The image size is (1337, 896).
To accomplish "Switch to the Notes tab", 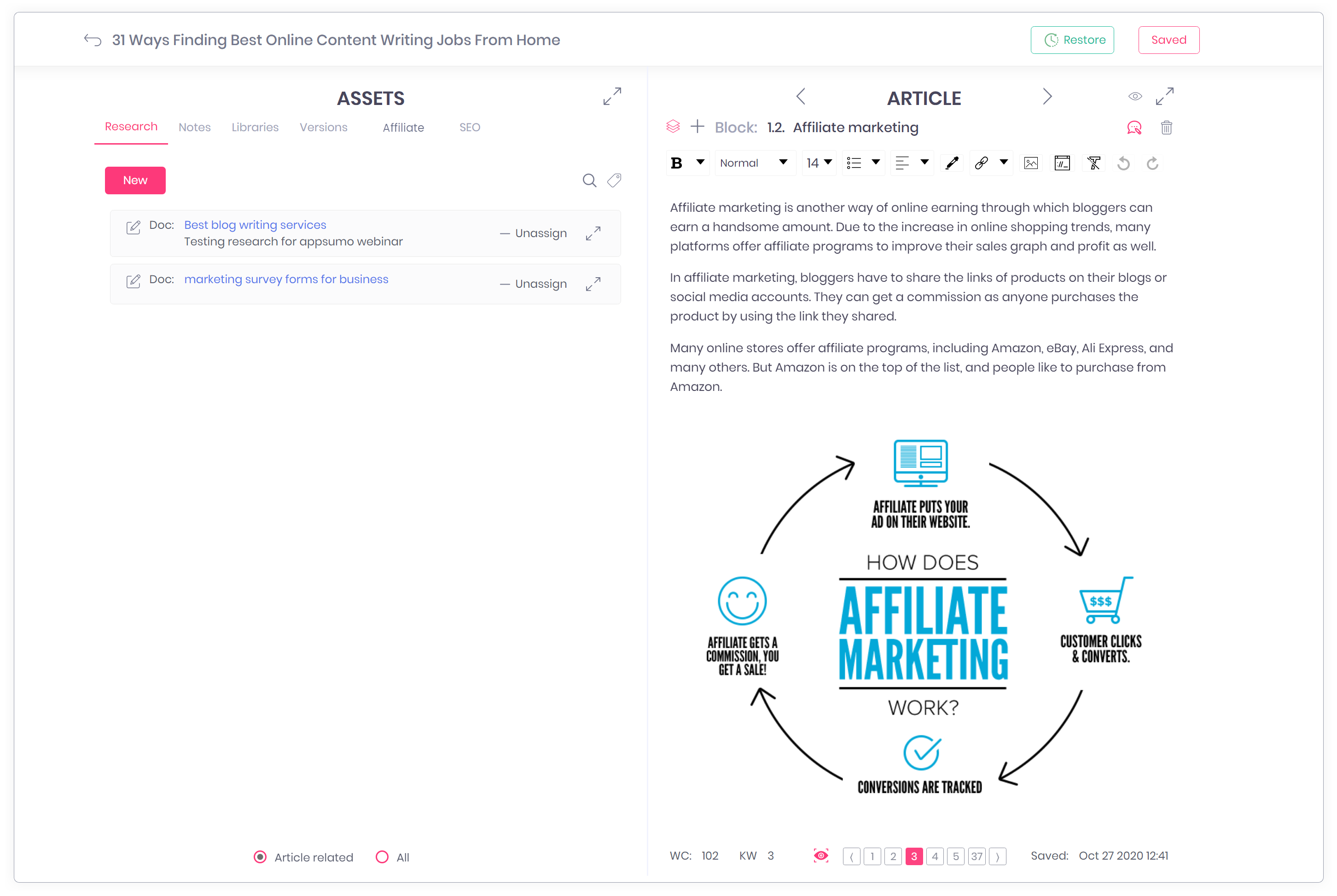I will [x=194, y=128].
